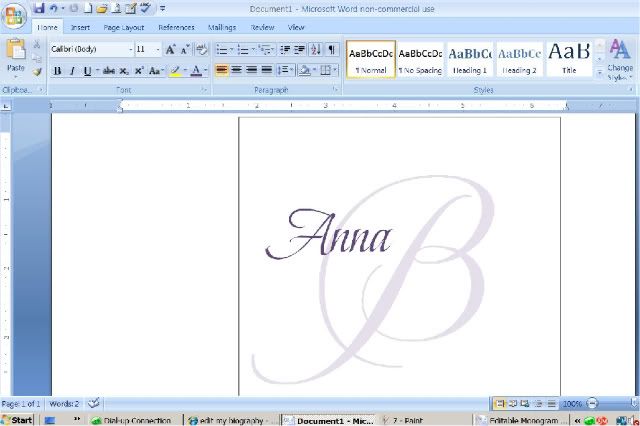Viewport: 640px width, 426px height.
Task: Click the Words: 2 counter
Action: pos(64,404)
